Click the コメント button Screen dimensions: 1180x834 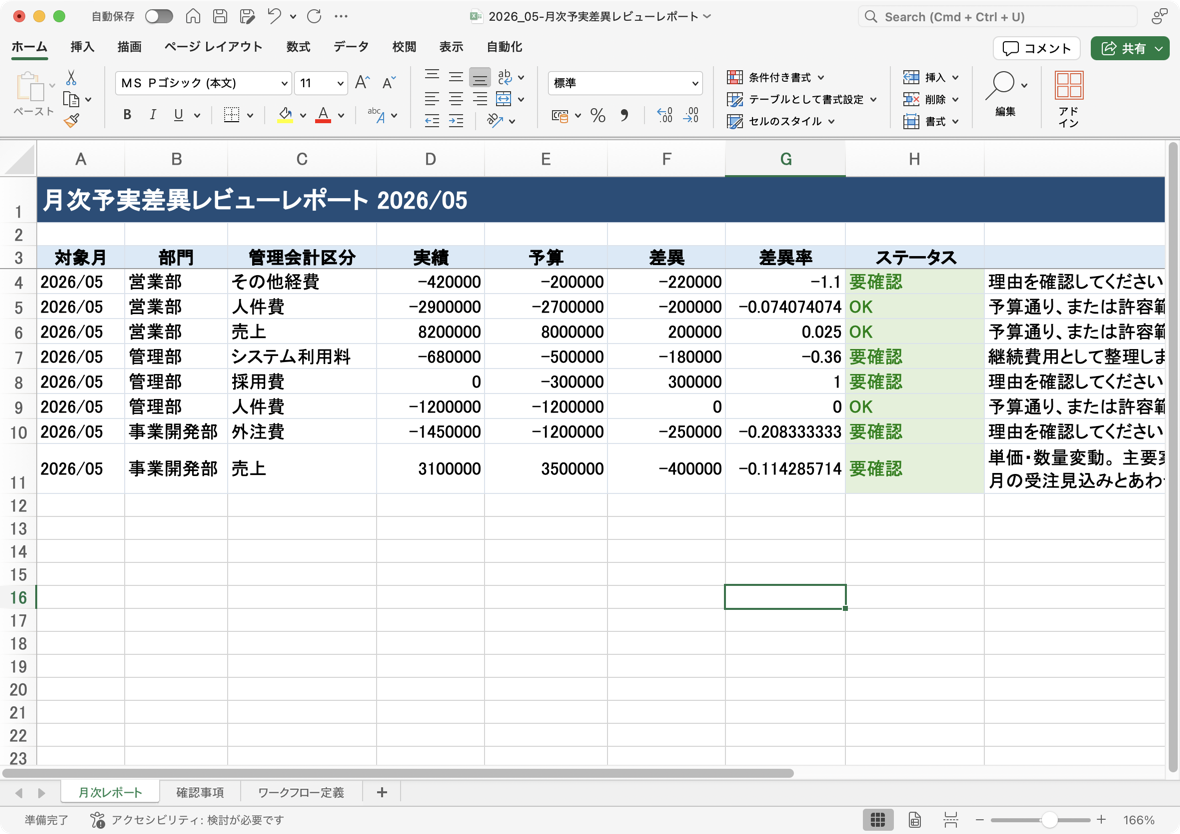(1037, 48)
